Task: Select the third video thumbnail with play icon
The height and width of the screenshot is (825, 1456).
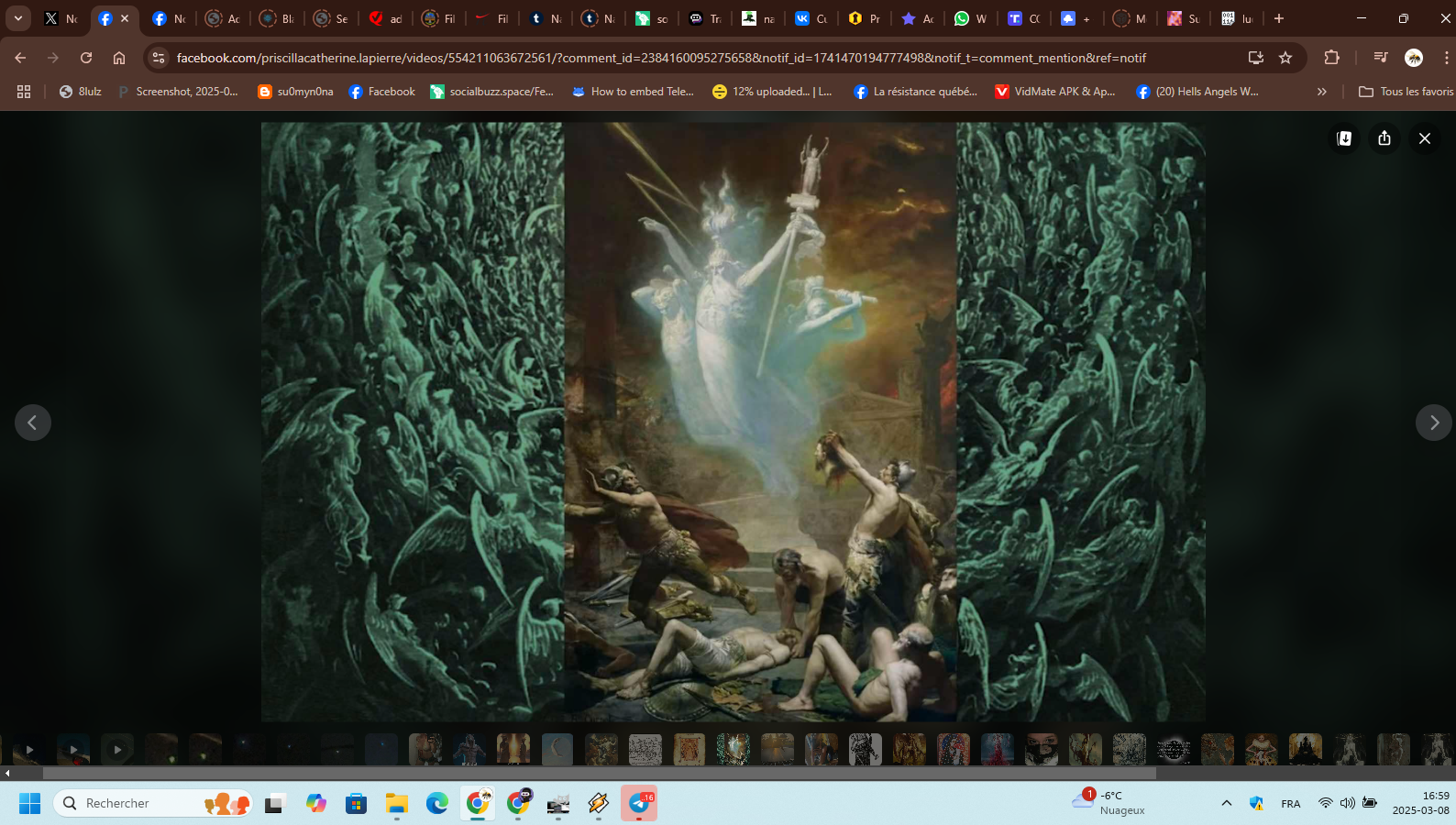Action: click(117, 750)
